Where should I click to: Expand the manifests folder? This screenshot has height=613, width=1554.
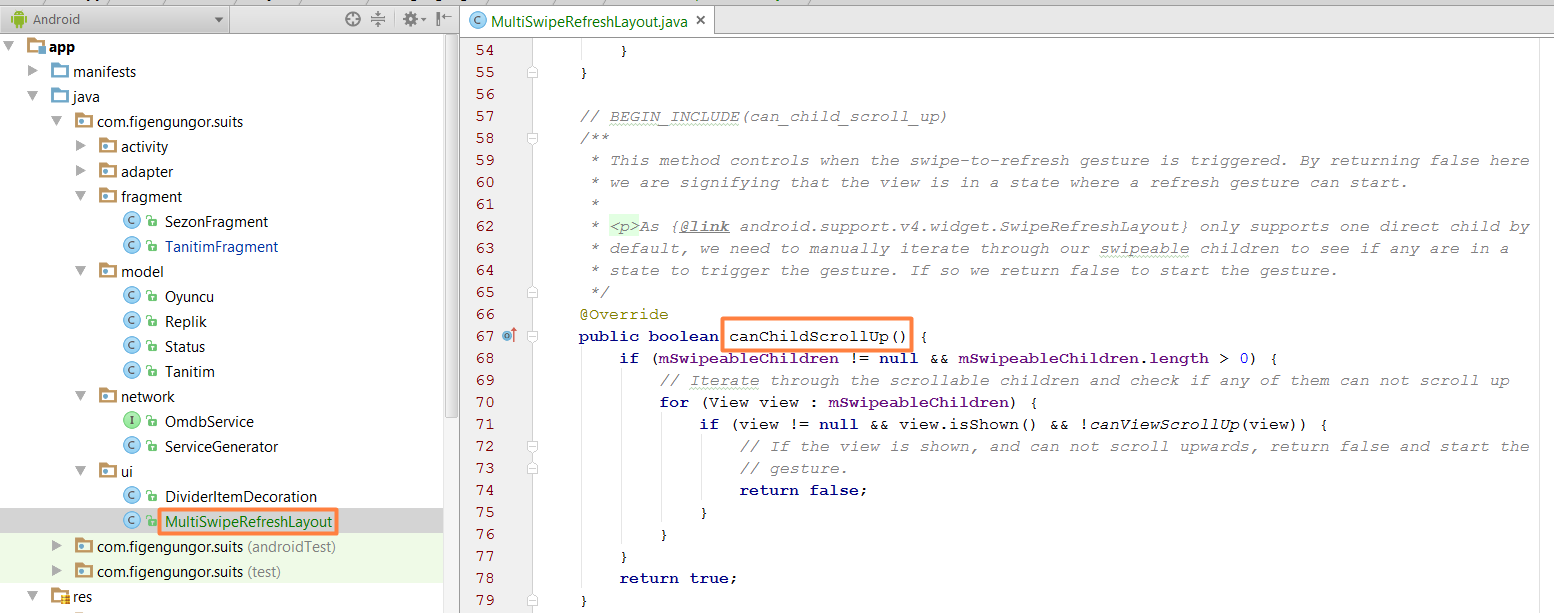click(33, 71)
